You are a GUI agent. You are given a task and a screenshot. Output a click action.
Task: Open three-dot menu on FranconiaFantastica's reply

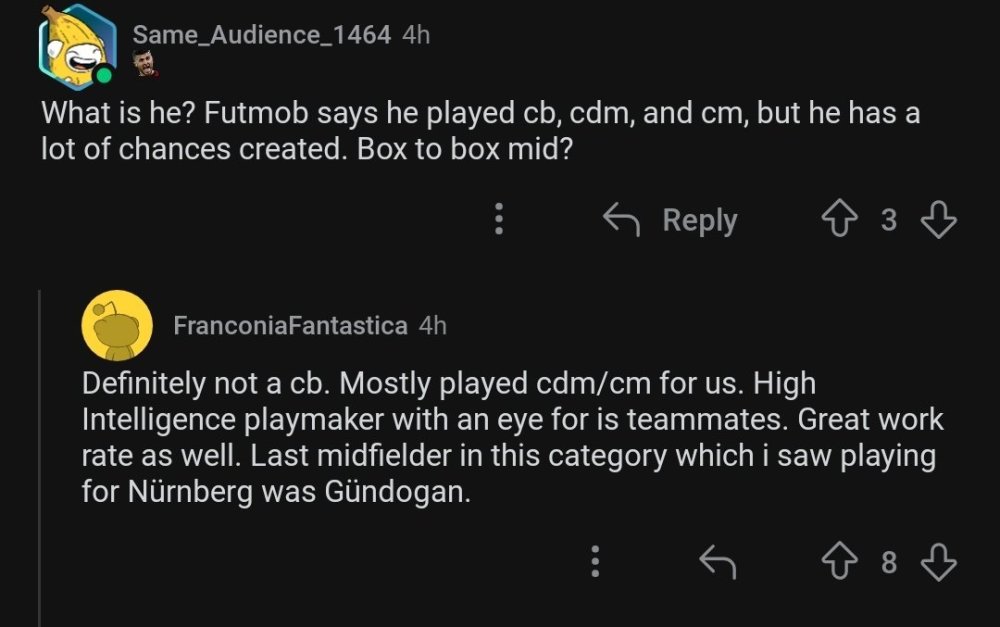point(595,563)
